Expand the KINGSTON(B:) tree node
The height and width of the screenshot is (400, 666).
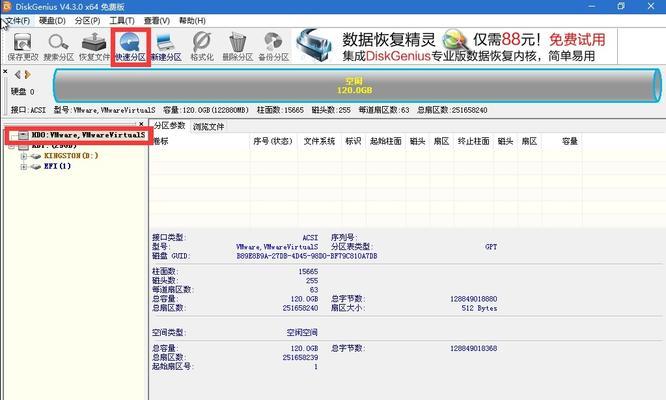click(x=24, y=156)
